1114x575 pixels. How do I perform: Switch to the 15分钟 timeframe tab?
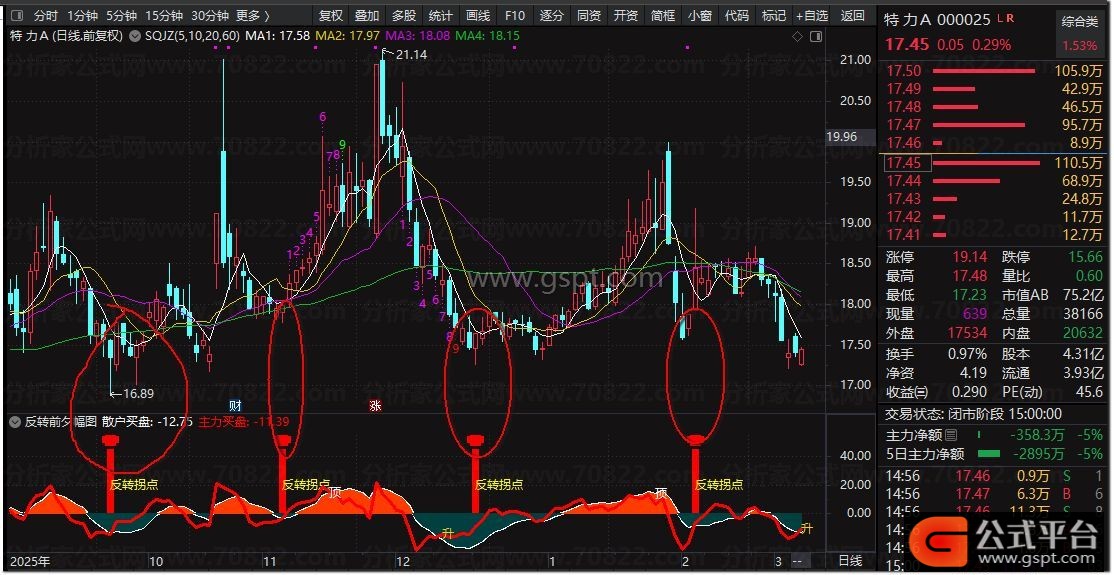coord(164,16)
